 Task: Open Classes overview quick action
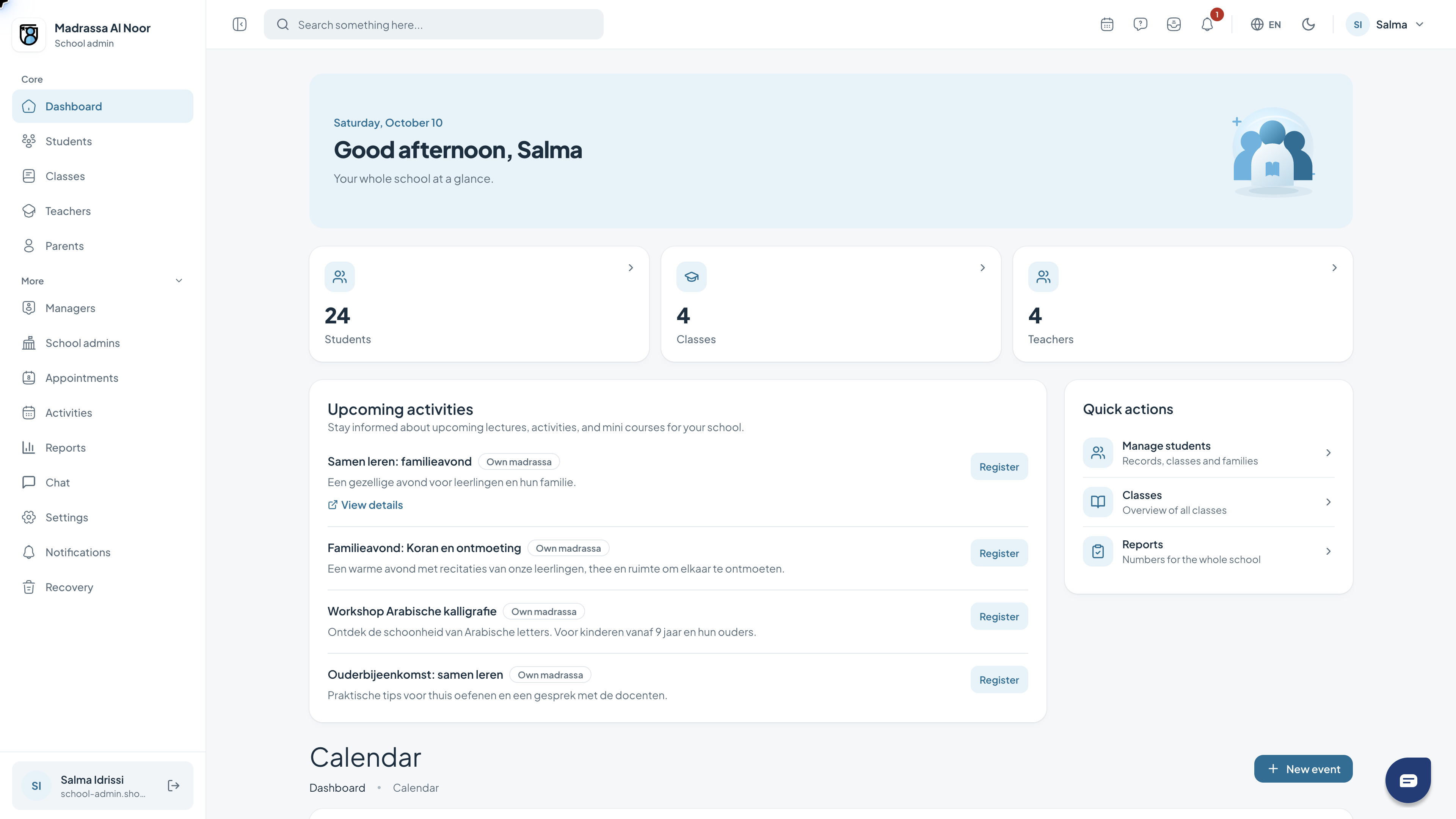click(1208, 502)
